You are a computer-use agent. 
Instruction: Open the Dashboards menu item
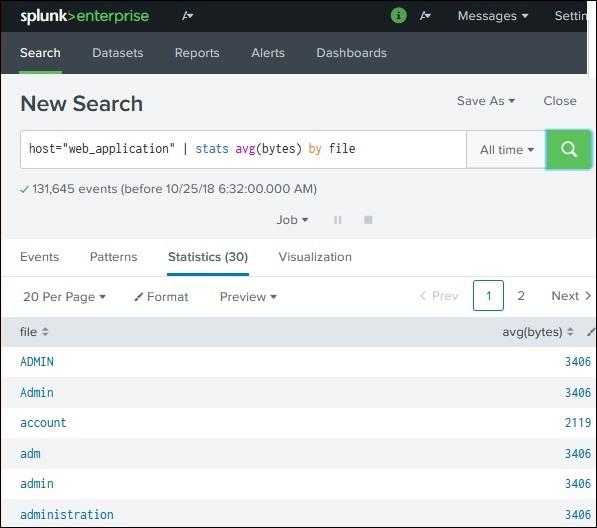point(351,53)
